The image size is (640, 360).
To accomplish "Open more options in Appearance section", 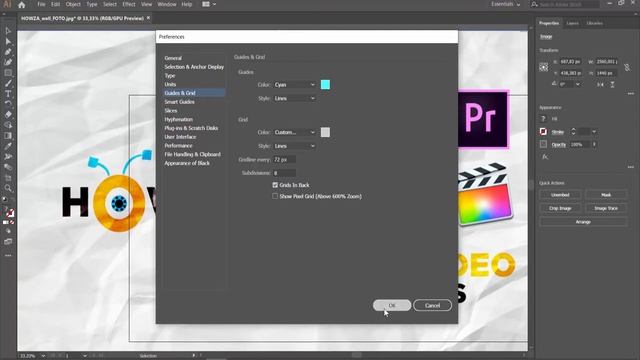I will [631, 167].
